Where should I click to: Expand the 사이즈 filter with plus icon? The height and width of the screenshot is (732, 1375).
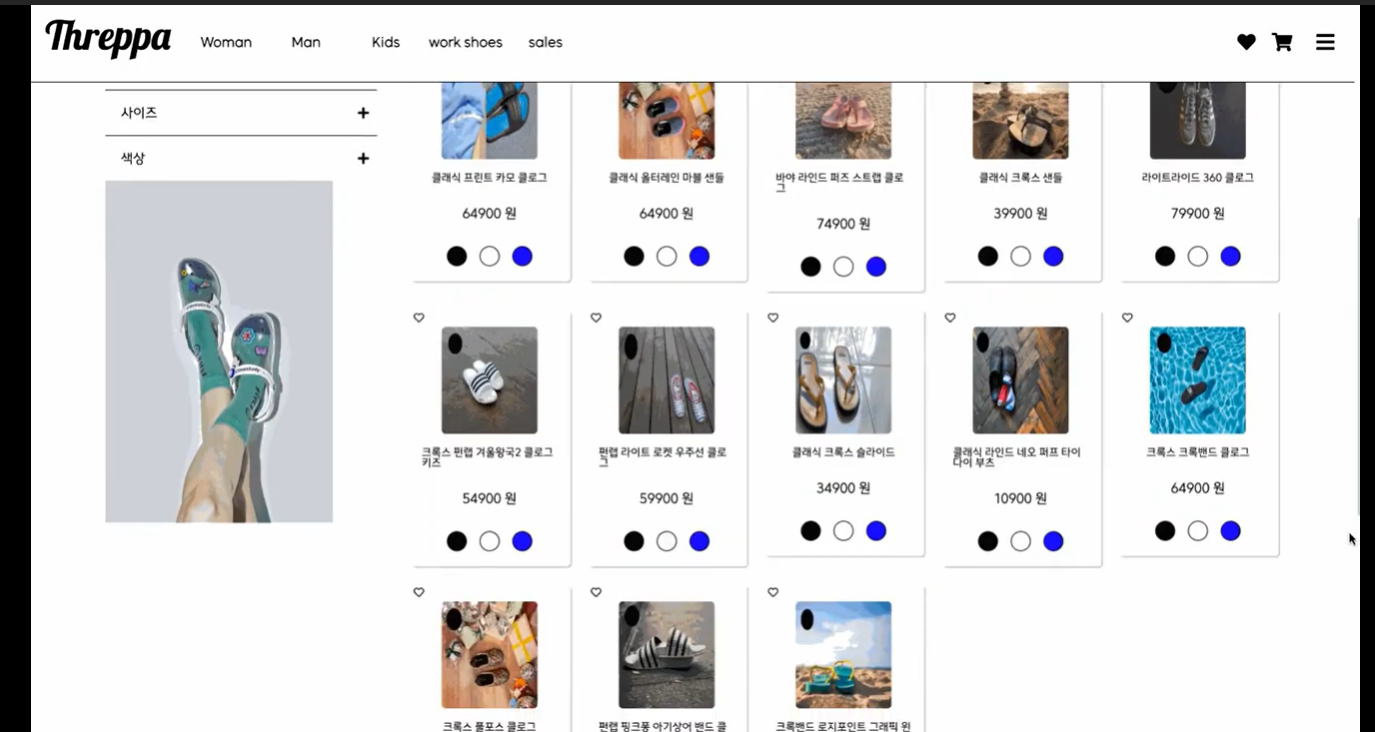click(x=363, y=113)
